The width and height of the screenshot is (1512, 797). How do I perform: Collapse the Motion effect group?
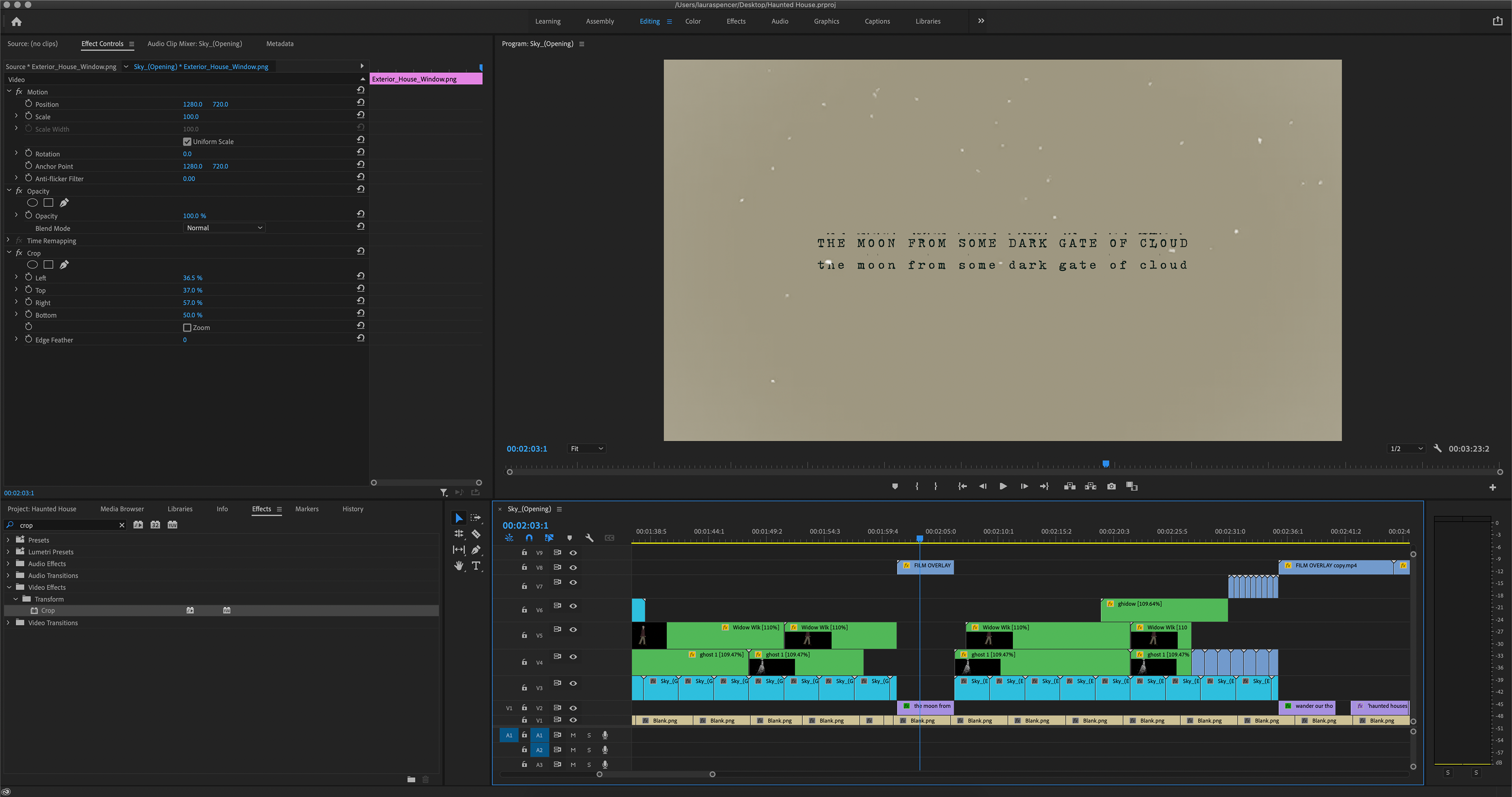9,92
